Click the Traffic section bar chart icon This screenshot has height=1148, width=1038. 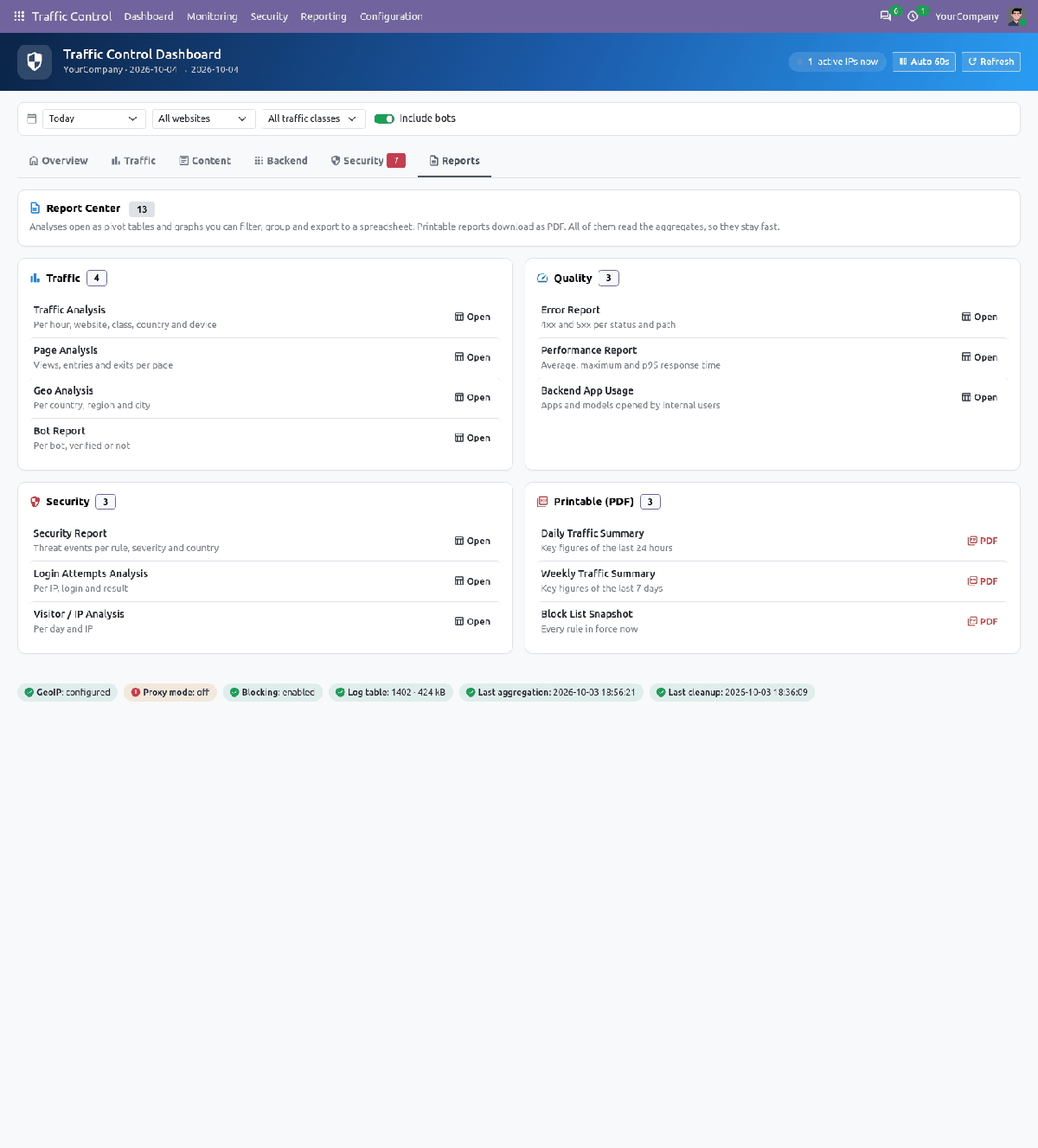35,279
